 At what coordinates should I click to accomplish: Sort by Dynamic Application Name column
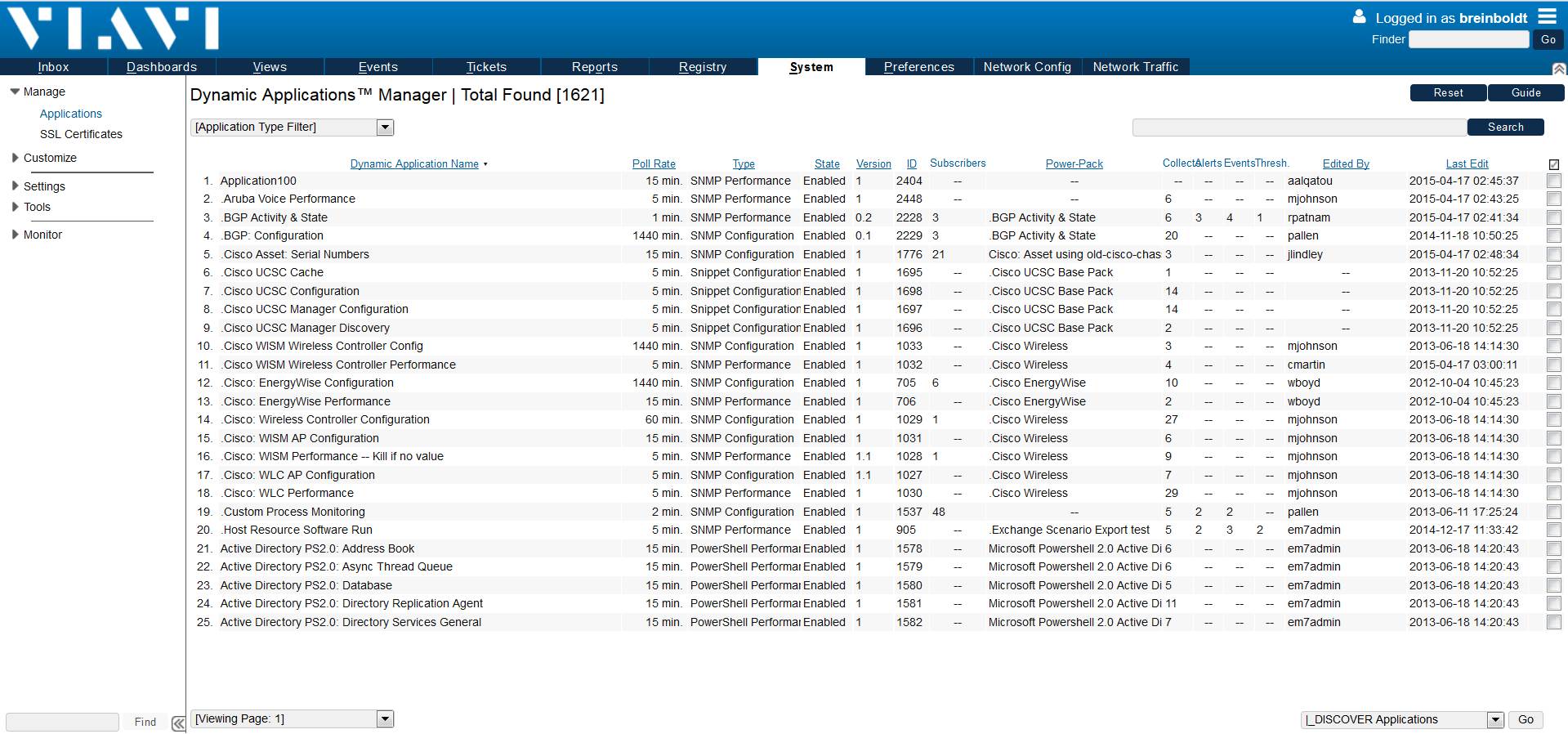point(414,163)
